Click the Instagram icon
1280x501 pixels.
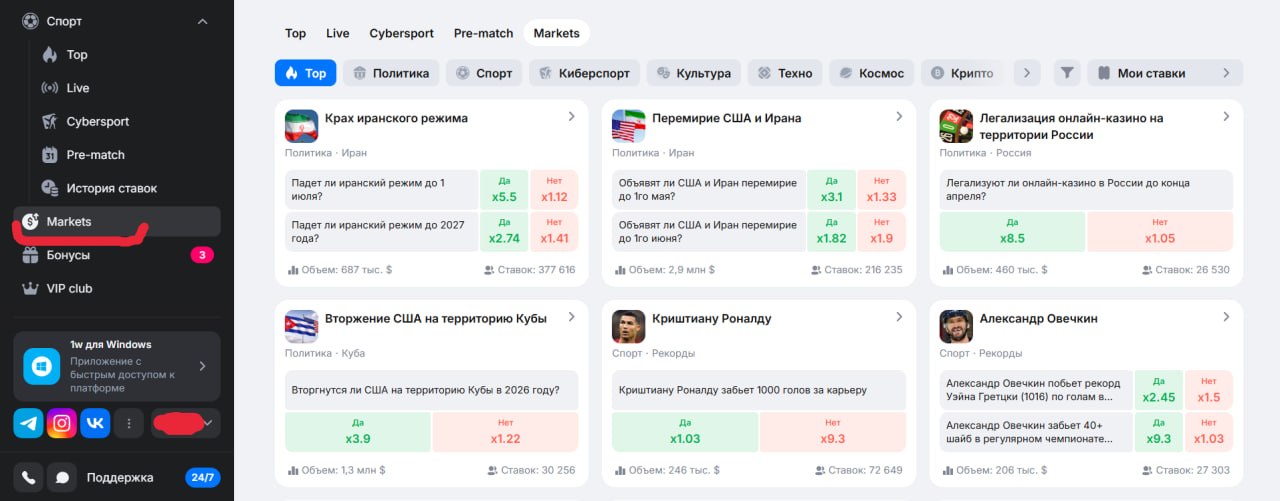[62, 423]
